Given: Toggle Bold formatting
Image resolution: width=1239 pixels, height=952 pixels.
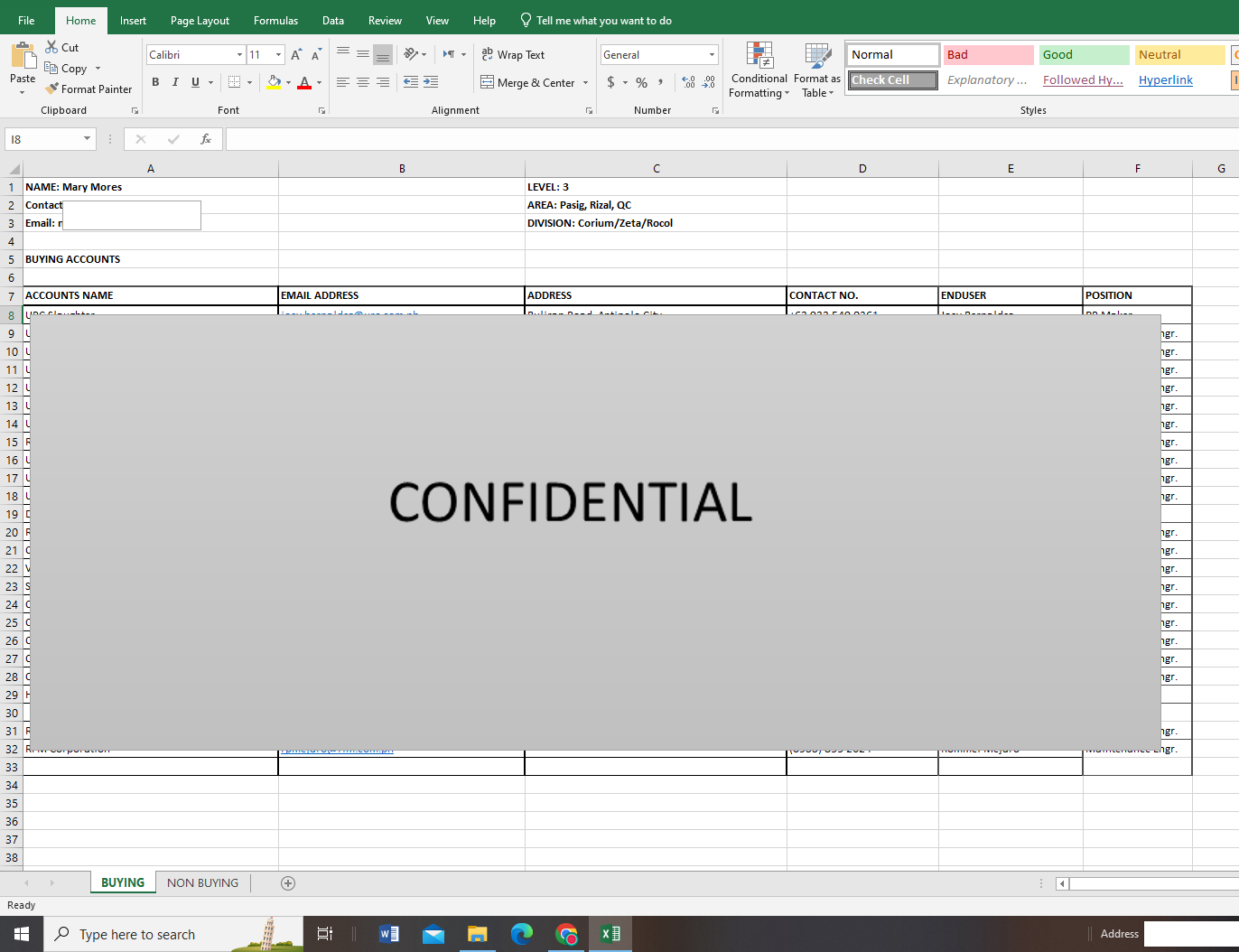Looking at the screenshot, I should tap(155, 82).
